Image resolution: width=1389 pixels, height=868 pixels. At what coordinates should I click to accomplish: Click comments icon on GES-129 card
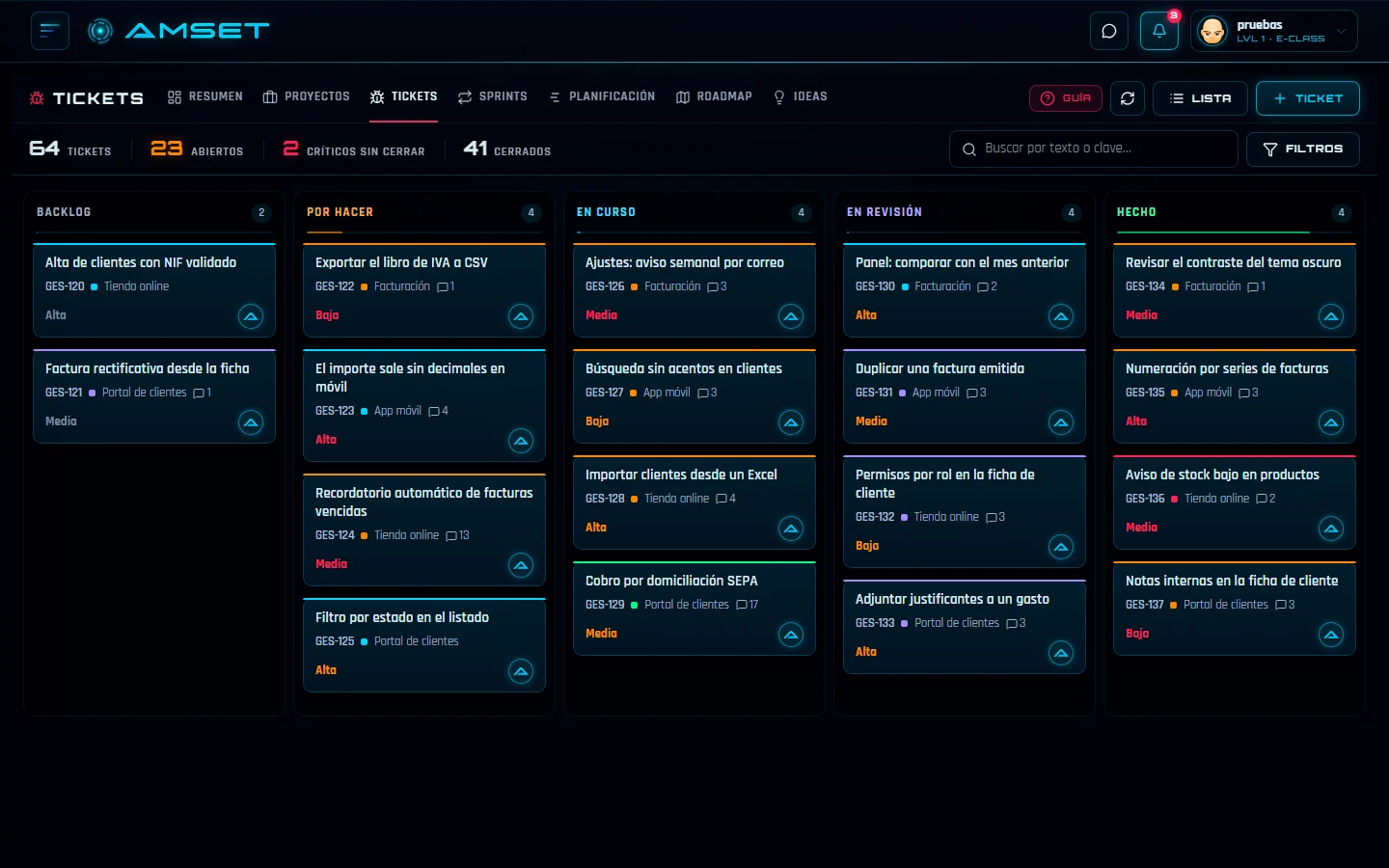pyautogui.click(x=742, y=605)
